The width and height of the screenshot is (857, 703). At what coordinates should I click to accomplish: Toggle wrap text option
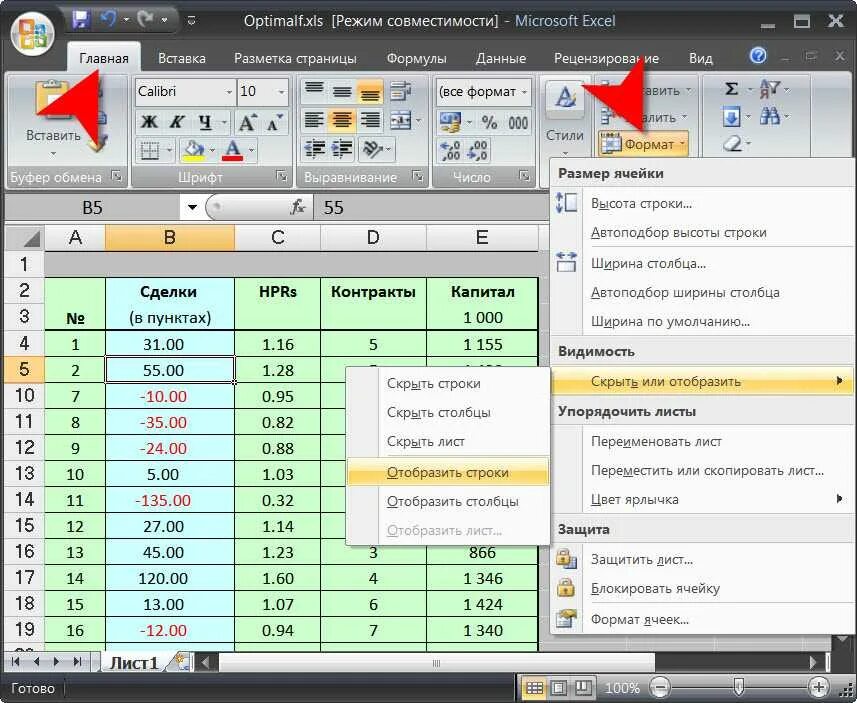tap(401, 91)
